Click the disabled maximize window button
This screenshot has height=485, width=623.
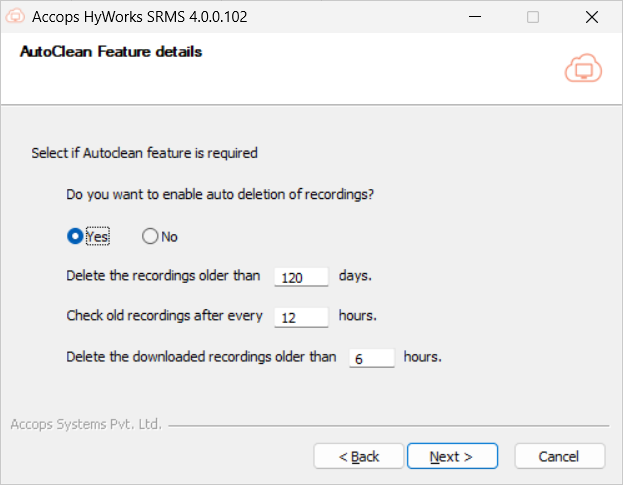(533, 17)
